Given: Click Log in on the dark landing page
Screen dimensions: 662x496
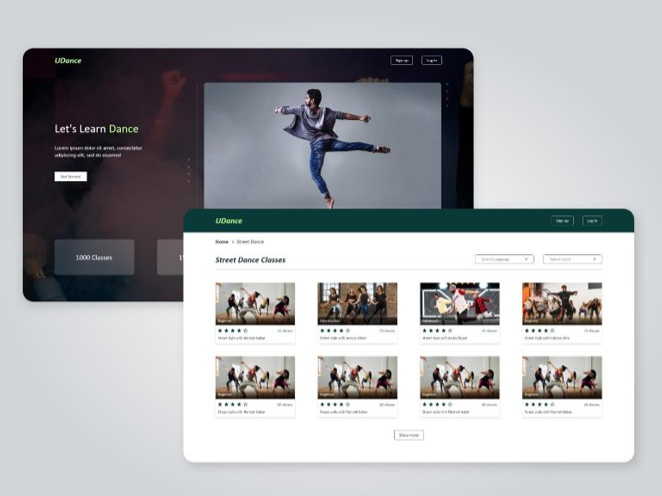Looking at the screenshot, I should (x=431, y=60).
